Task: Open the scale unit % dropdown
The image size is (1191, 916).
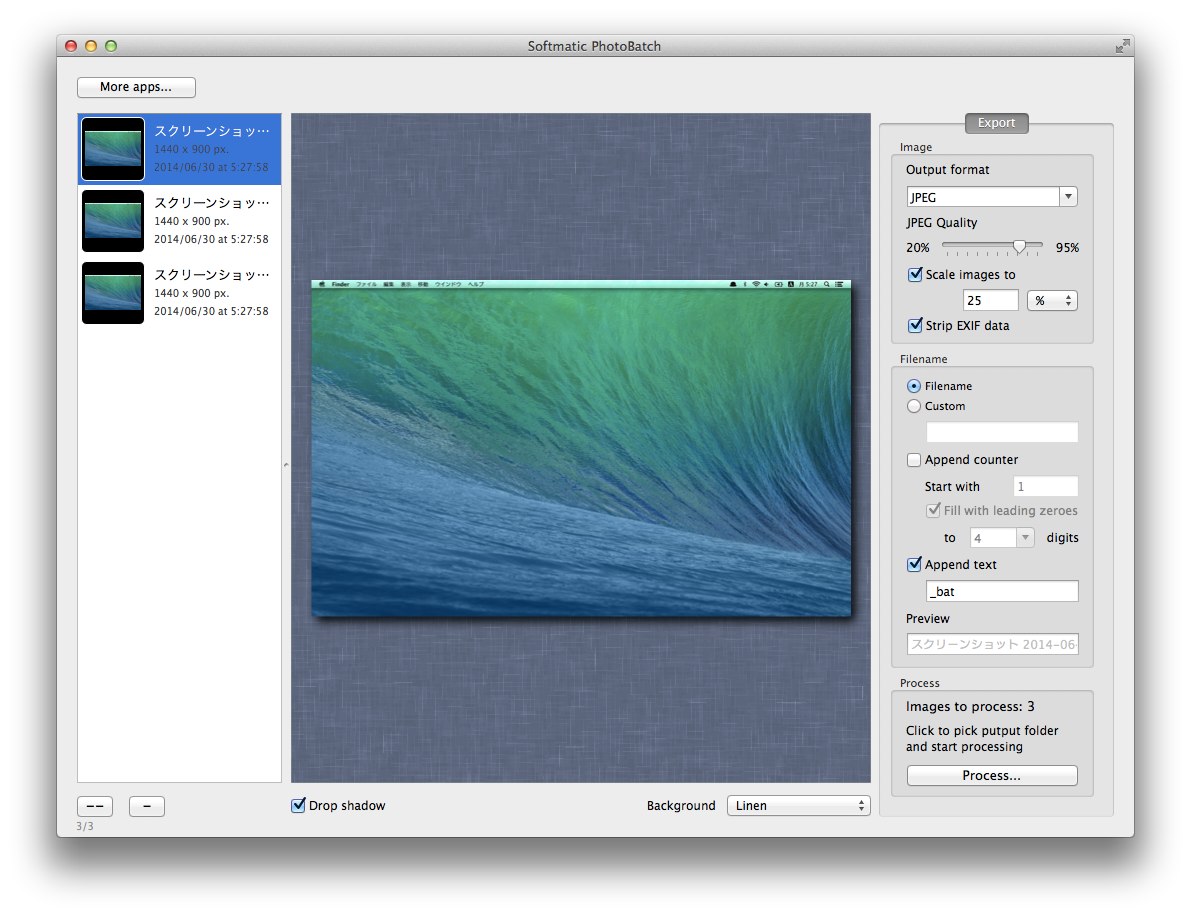Action: (x=1051, y=300)
